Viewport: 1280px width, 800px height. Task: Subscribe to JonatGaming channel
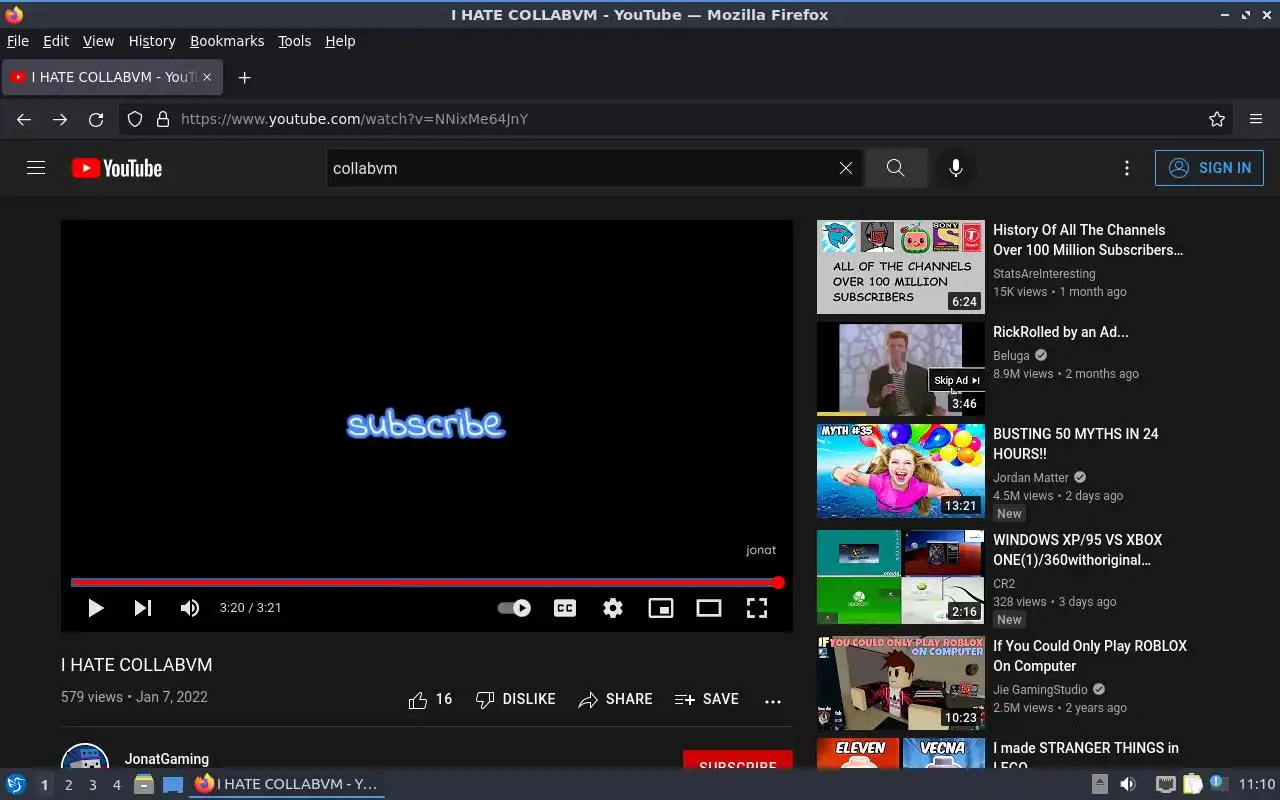[738, 760]
